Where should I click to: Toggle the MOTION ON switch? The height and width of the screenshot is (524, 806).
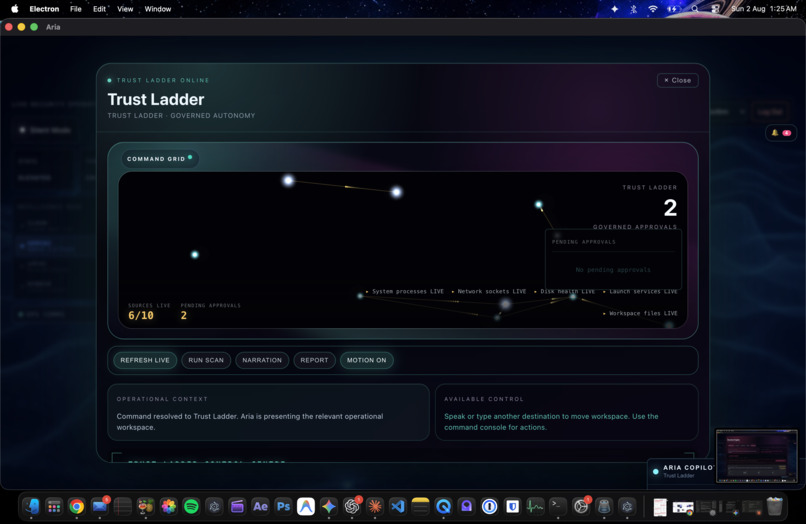[367, 360]
